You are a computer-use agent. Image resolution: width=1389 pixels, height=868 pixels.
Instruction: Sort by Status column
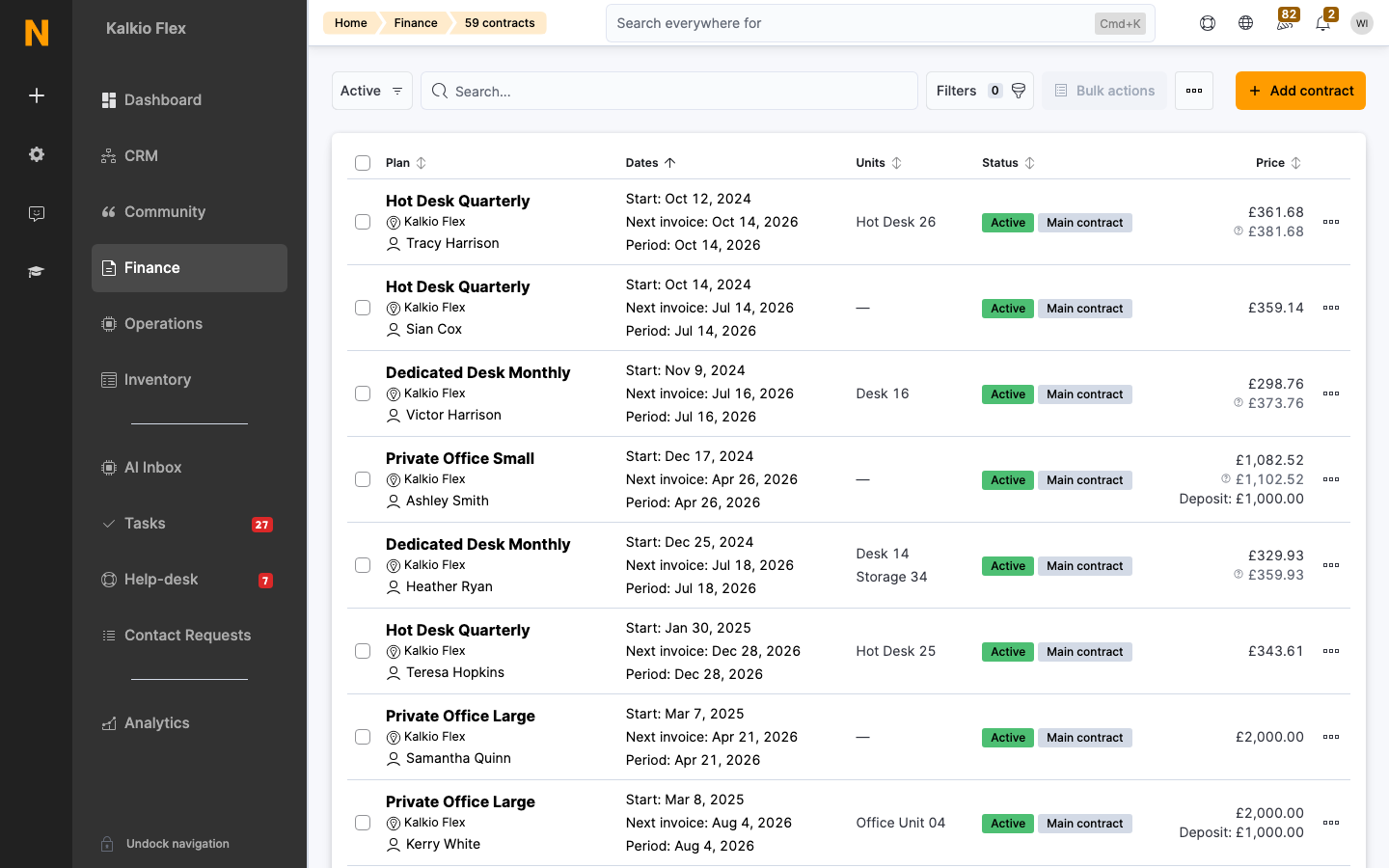point(1009,163)
